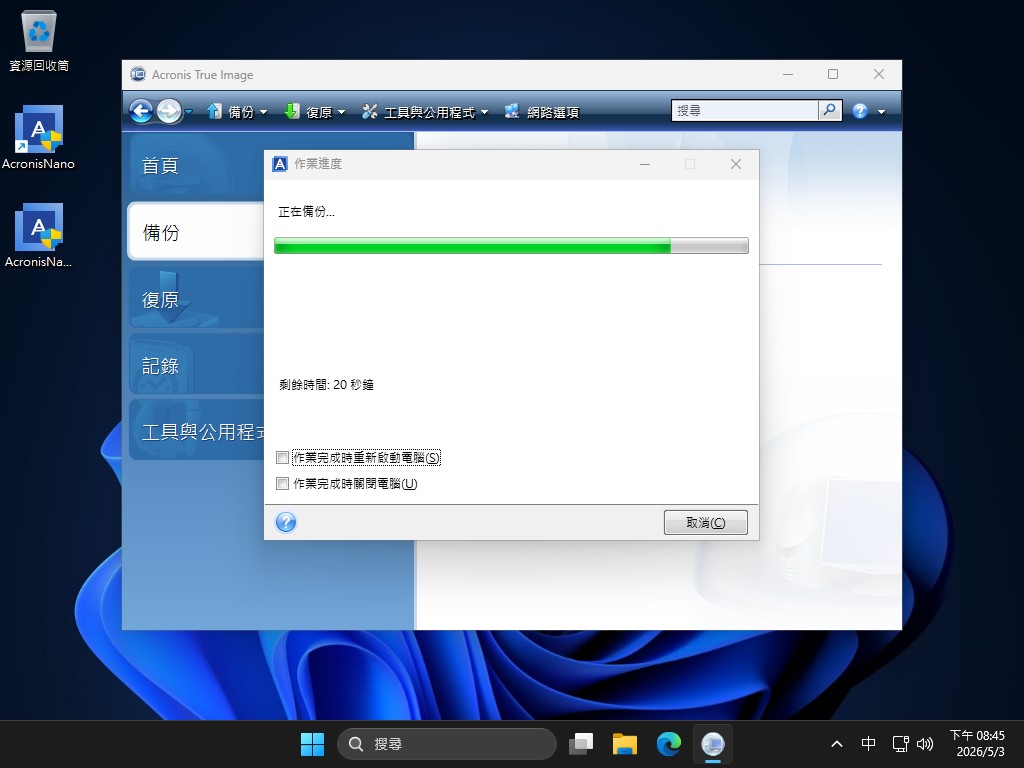This screenshot has height=768, width=1024.
Task: Open the 復原 toolbar dropdown arrow
Action: coord(342,112)
